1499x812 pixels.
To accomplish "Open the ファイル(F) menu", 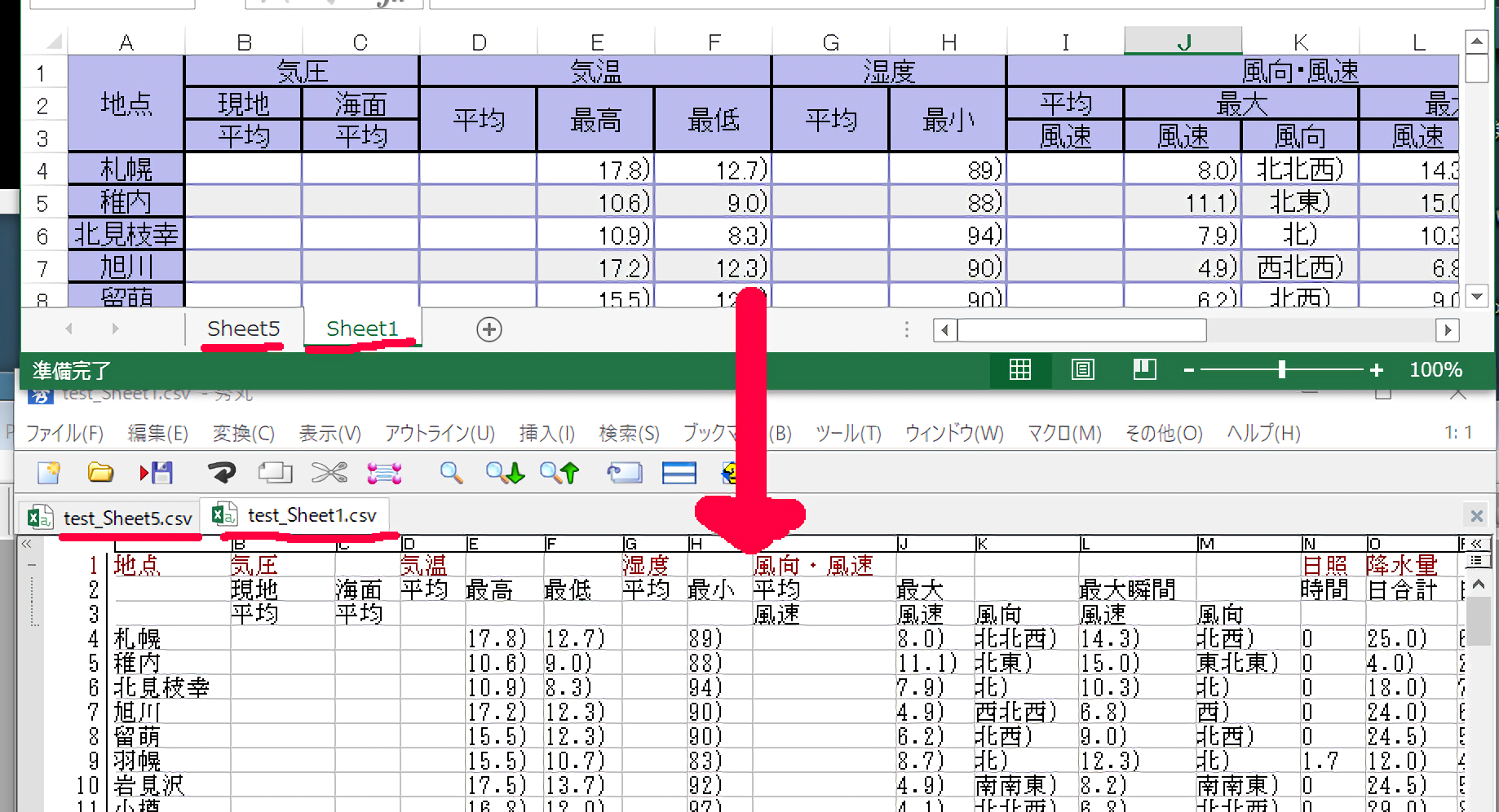I will pyautogui.click(x=65, y=434).
